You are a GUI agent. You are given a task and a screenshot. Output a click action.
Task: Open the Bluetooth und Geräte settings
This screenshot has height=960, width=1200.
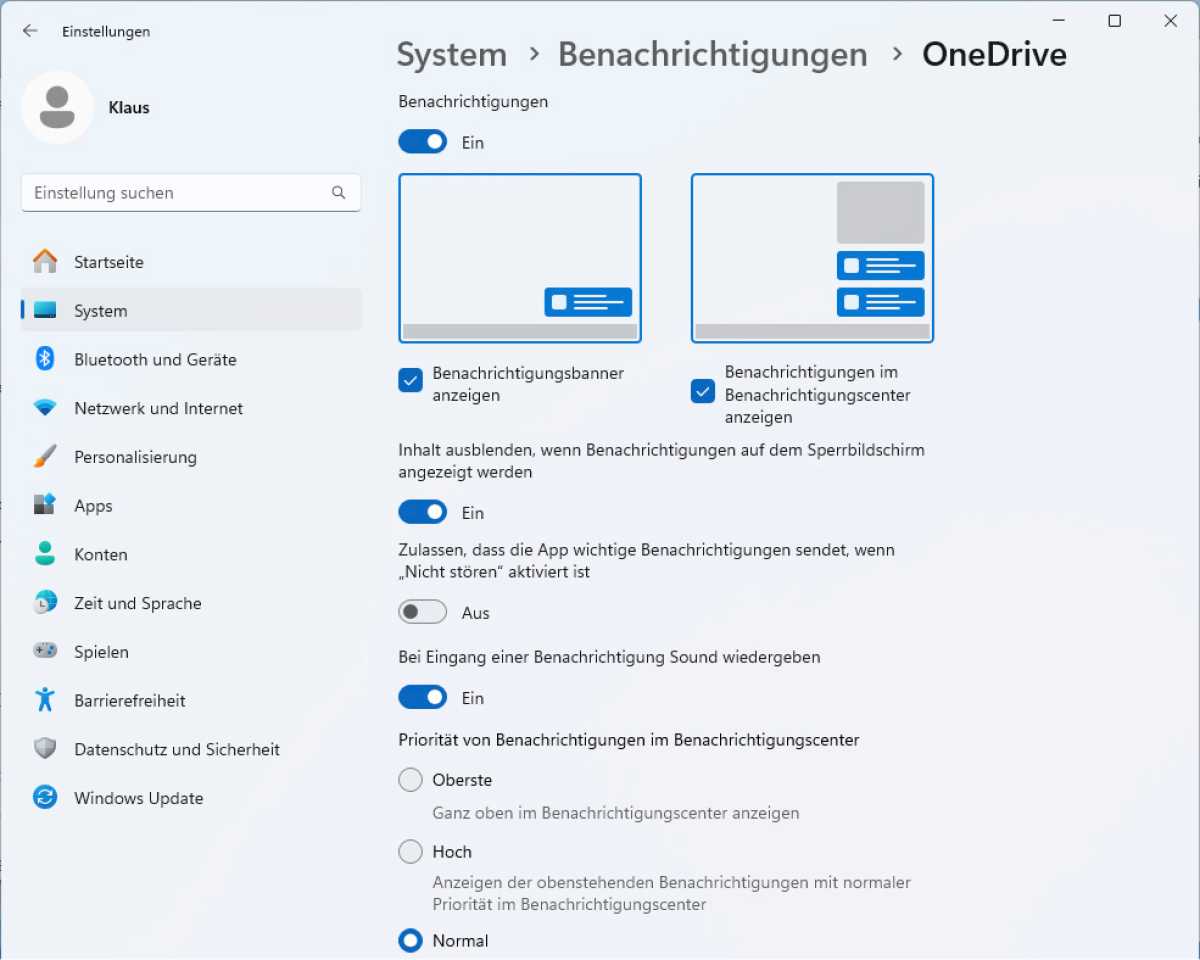(x=155, y=359)
